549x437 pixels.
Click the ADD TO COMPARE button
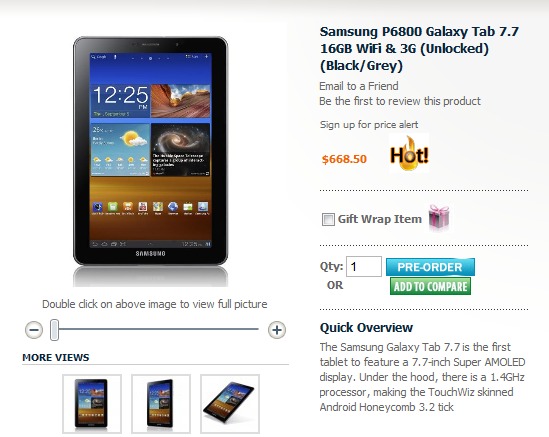pyautogui.click(x=430, y=286)
